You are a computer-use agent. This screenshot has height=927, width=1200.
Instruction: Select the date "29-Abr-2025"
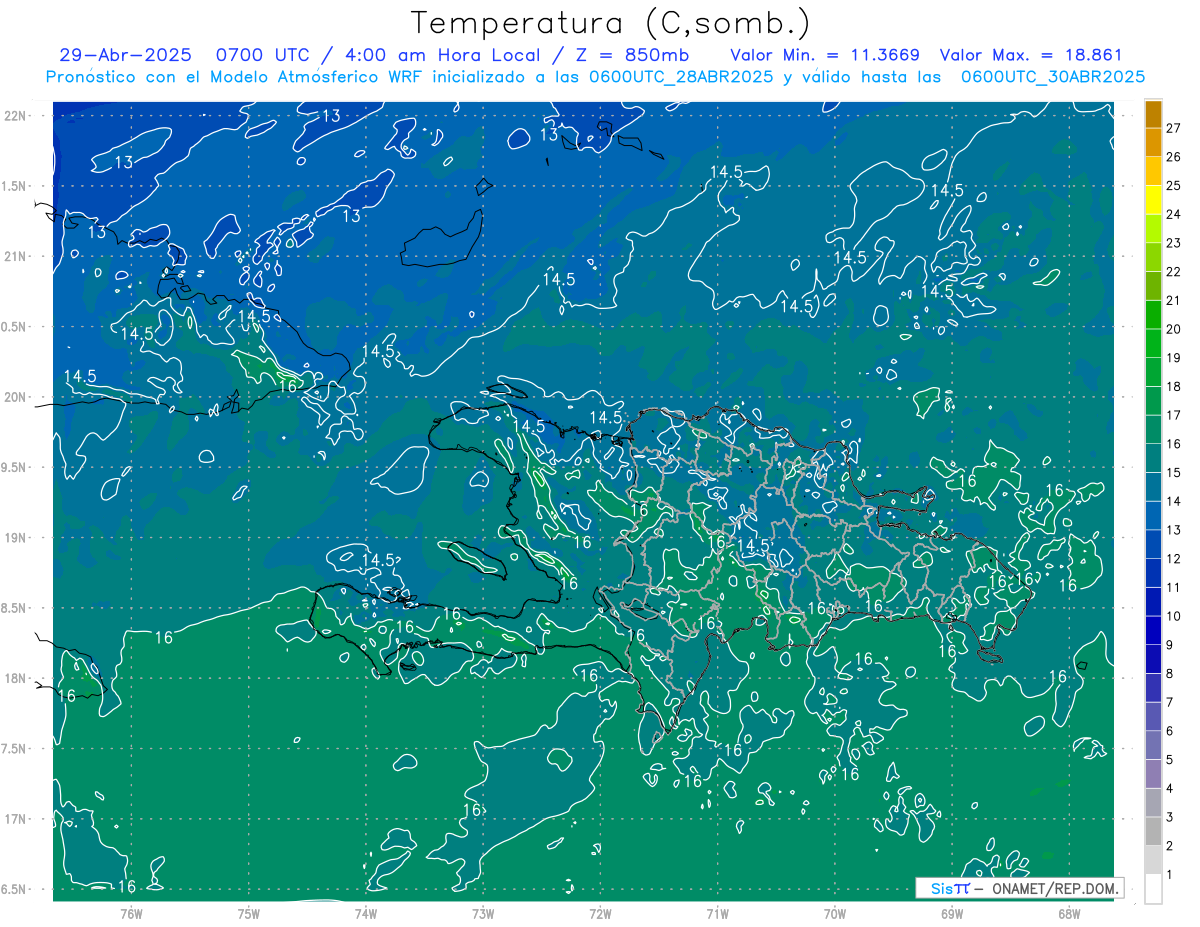(125, 55)
